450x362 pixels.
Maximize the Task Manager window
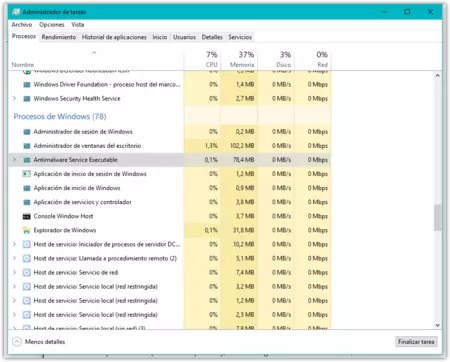(407, 12)
